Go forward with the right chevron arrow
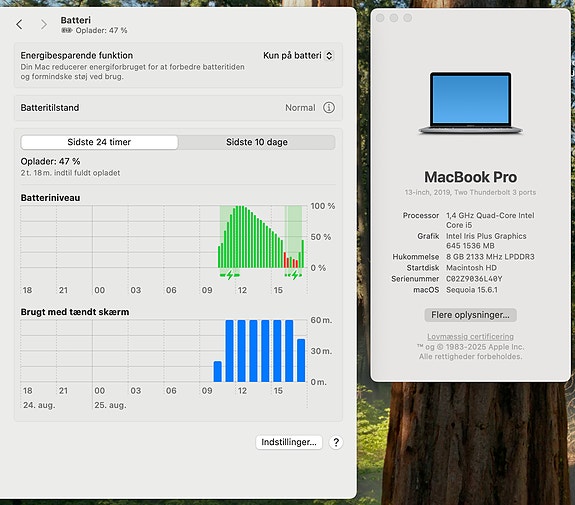 44,25
